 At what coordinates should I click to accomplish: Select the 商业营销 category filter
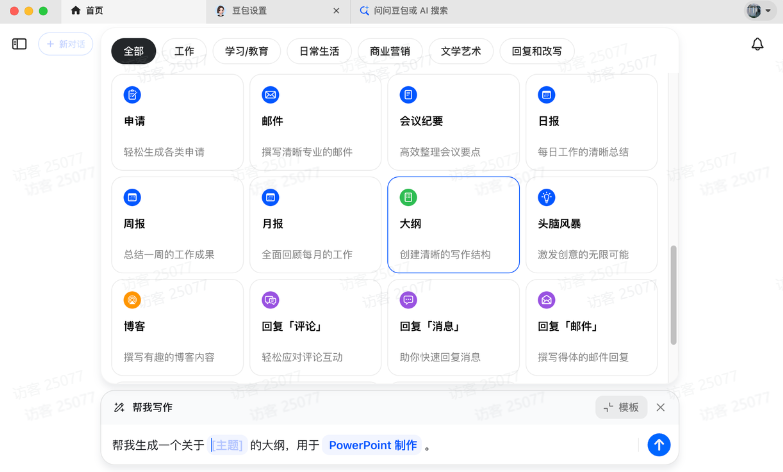[390, 51]
